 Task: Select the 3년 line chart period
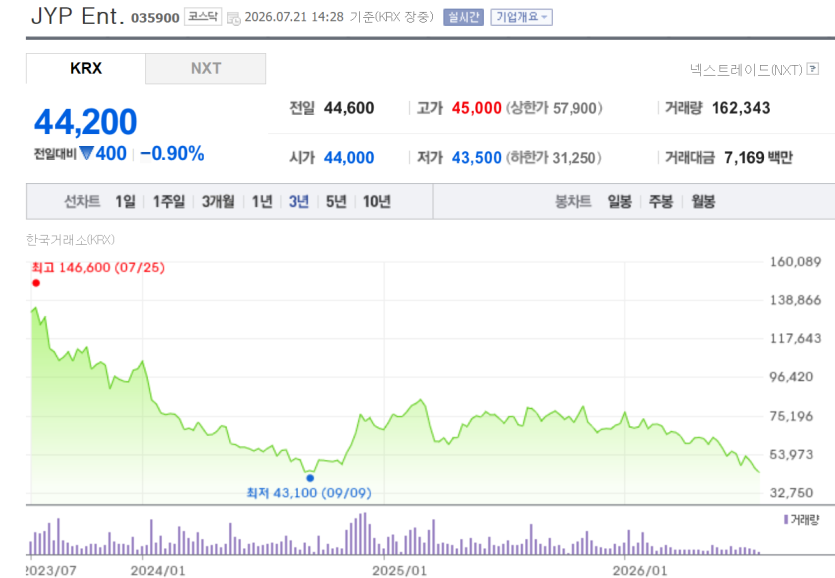click(x=299, y=201)
